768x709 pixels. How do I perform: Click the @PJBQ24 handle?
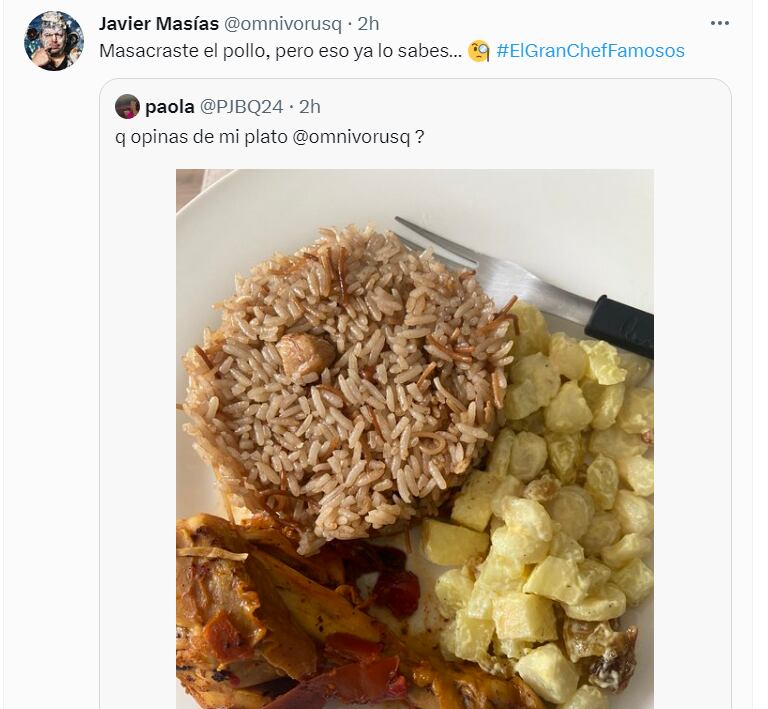[x=242, y=106]
